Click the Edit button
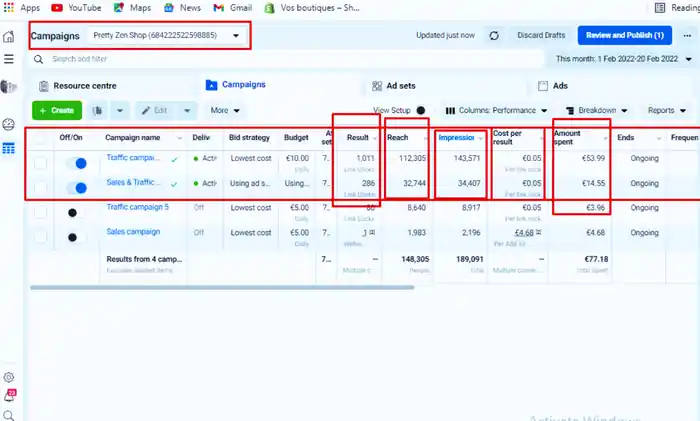This screenshot has width=700, height=421. tap(155, 110)
